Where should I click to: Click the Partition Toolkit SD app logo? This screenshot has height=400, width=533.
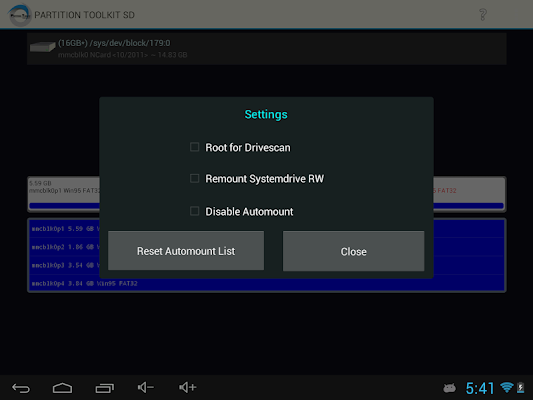[x=19, y=15]
